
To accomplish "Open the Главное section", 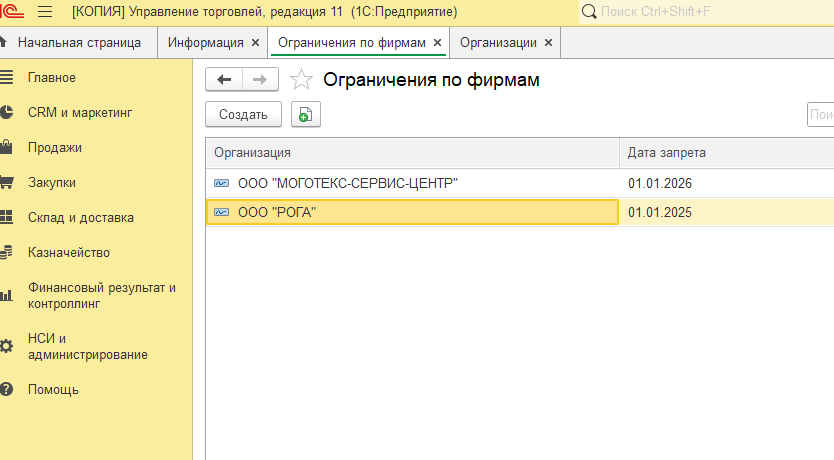I will point(52,78).
